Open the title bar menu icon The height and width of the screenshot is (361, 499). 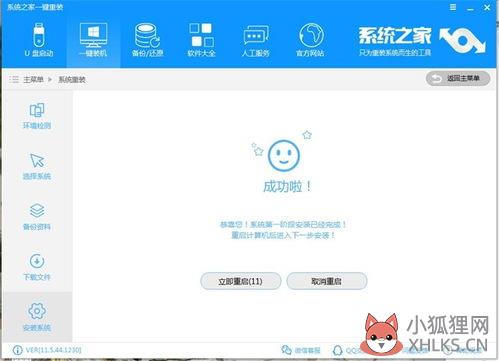coord(453,7)
